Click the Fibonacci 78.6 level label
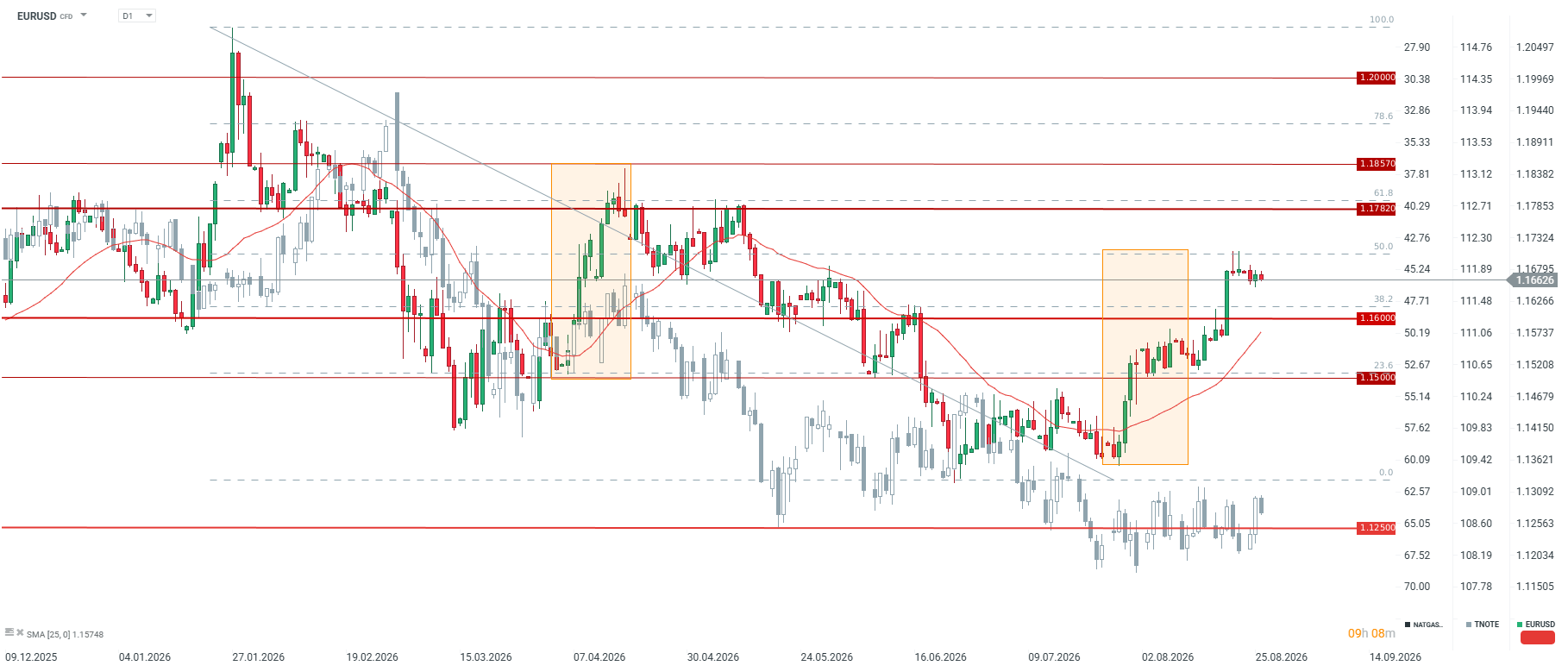The height and width of the screenshot is (672, 1568). (x=1383, y=116)
